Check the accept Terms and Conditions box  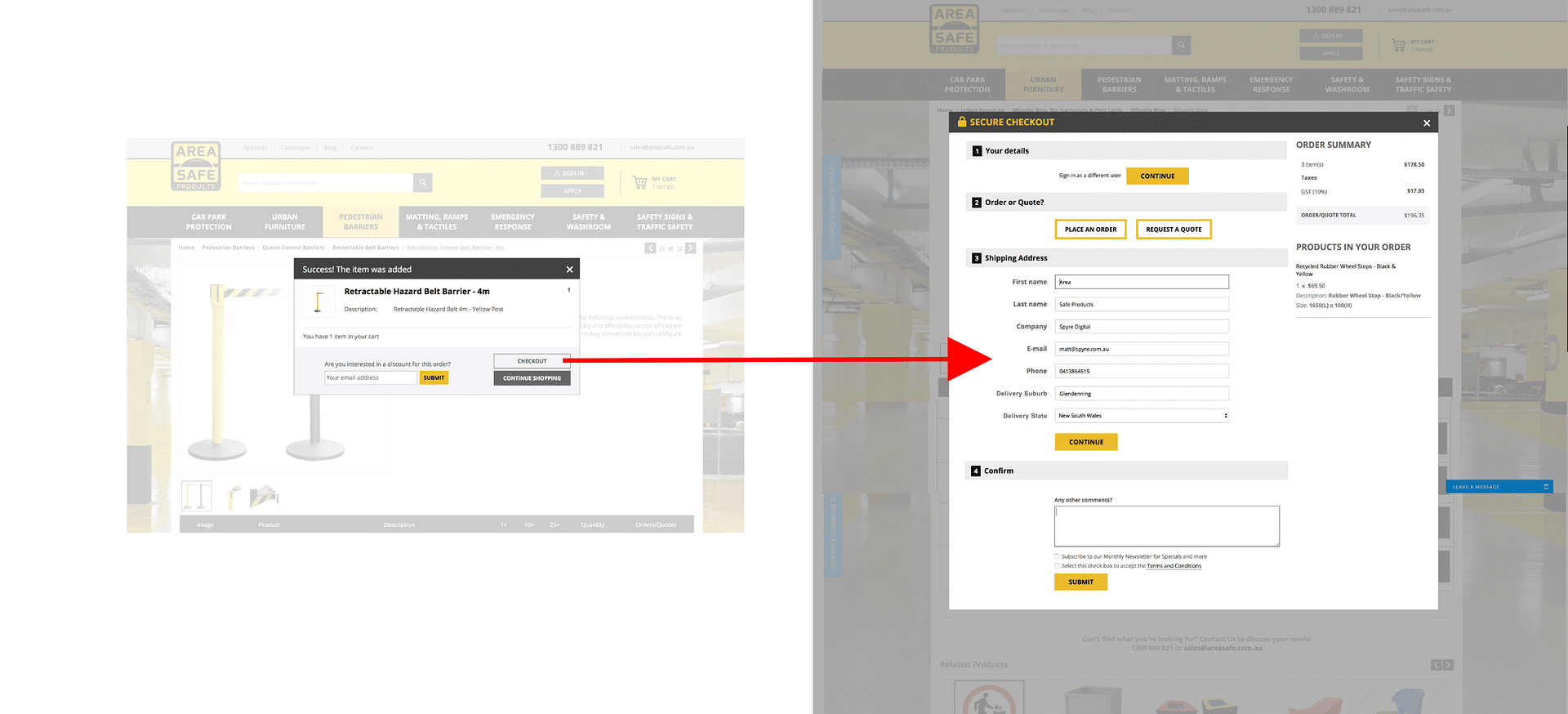click(1057, 565)
